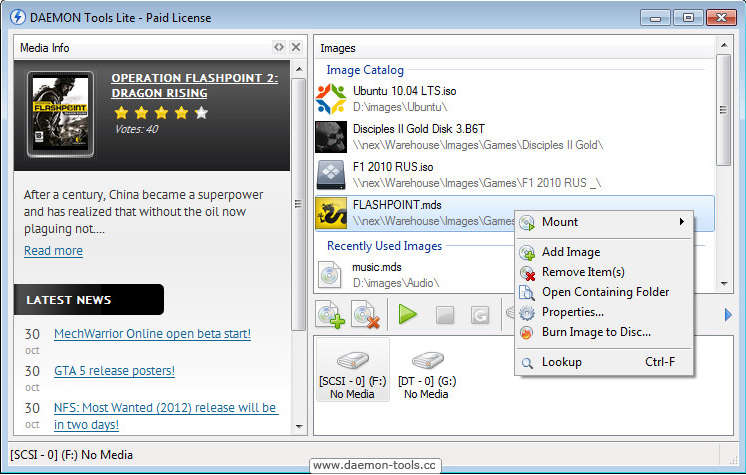The height and width of the screenshot is (475, 746).
Task: Click the Add Image toolbar icon
Action: [331, 314]
